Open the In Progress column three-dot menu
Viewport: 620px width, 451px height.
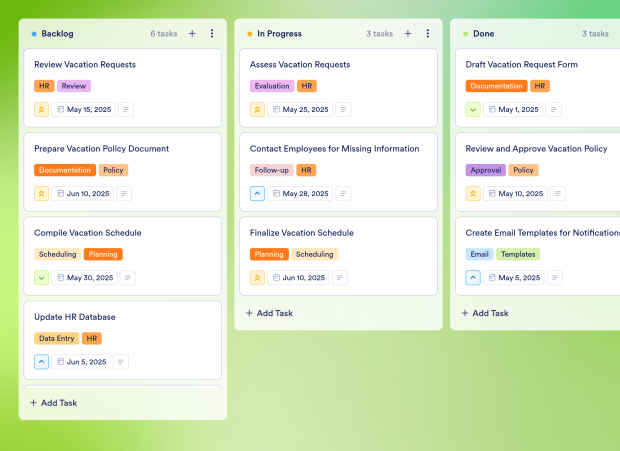point(428,33)
